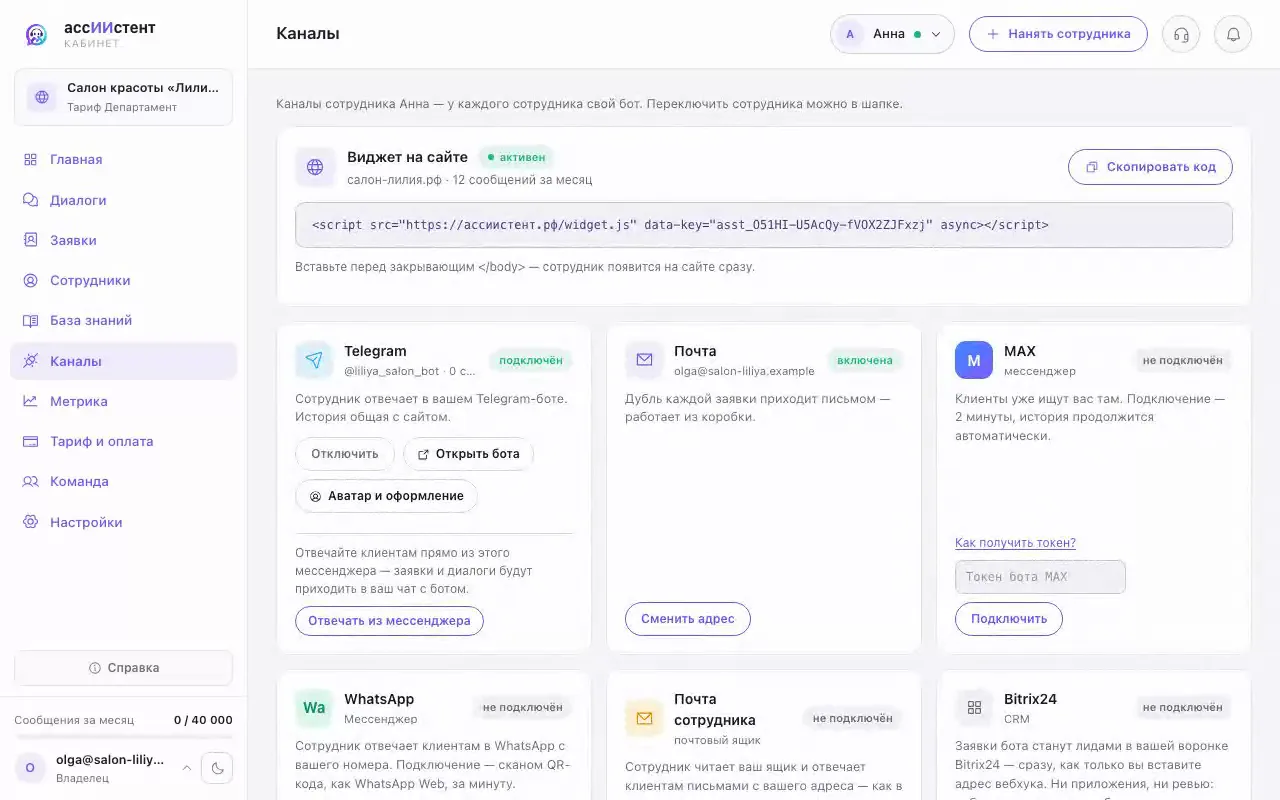The width and height of the screenshot is (1280, 800).
Task: Click Подключить in the MAX card
Action: pyautogui.click(x=1009, y=619)
